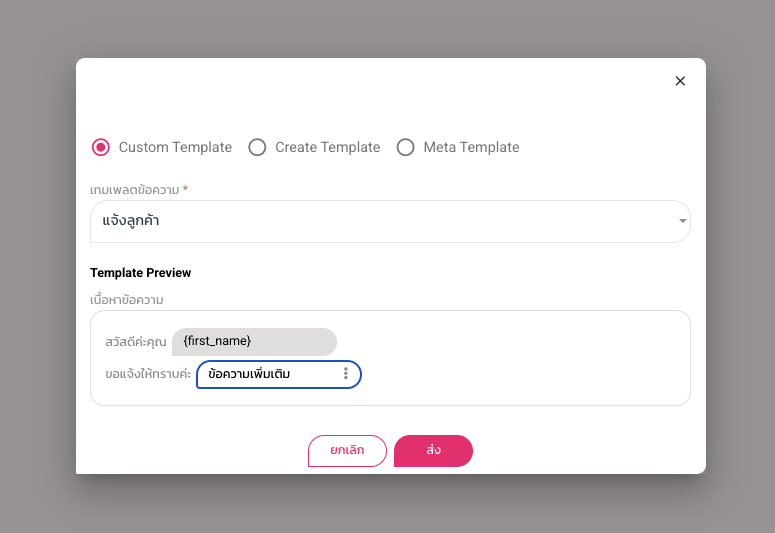Click the เทมเพลตข้อความ field label
775x533 pixels.
pos(135,190)
